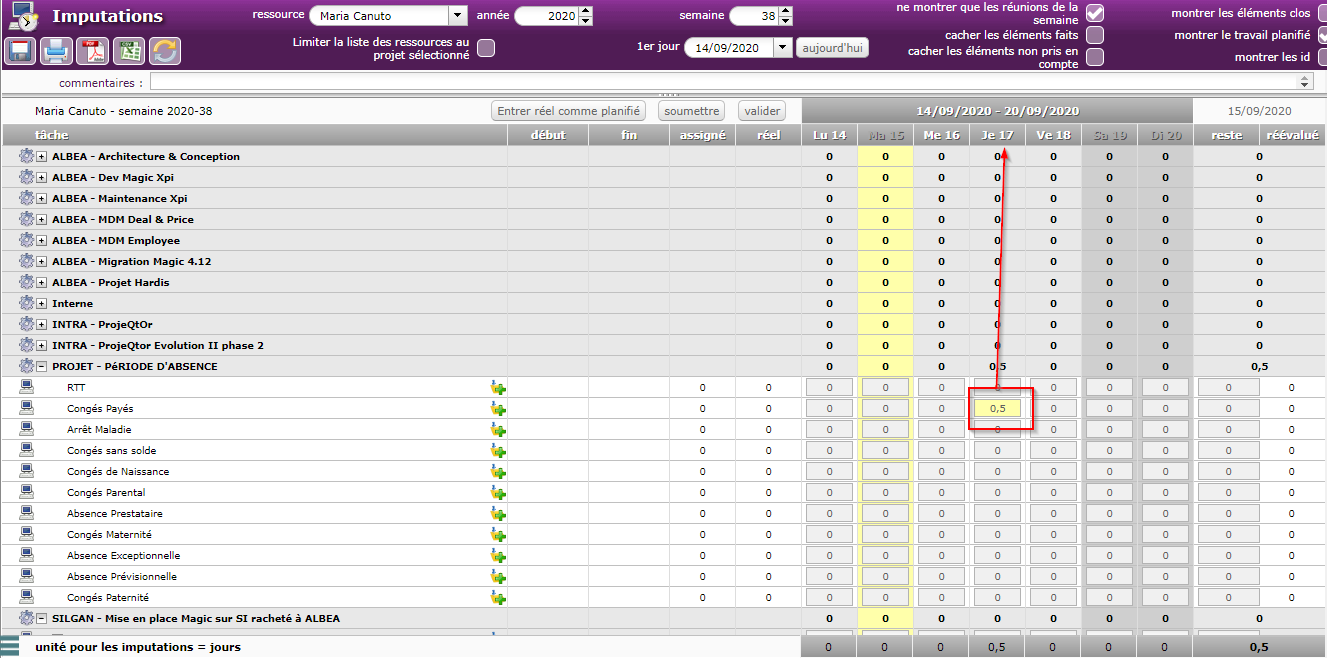Click the 'Entrer réel comme planifié' button
The image size is (1327, 658).
[x=569, y=111]
